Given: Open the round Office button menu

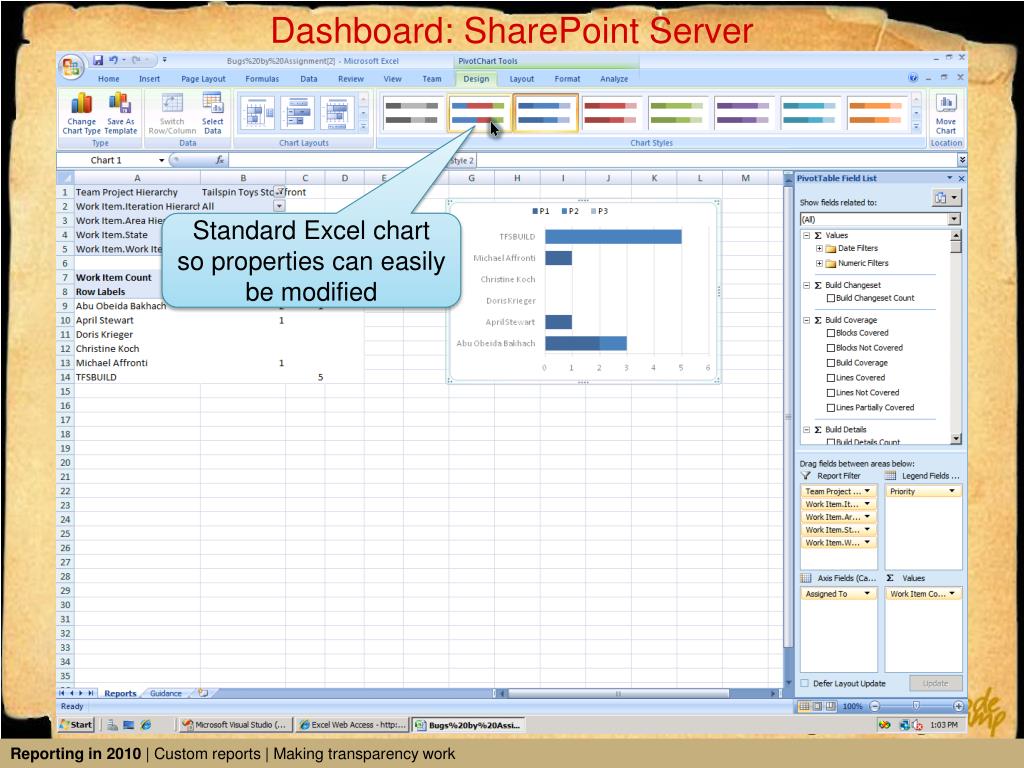Looking at the screenshot, I should [71, 67].
